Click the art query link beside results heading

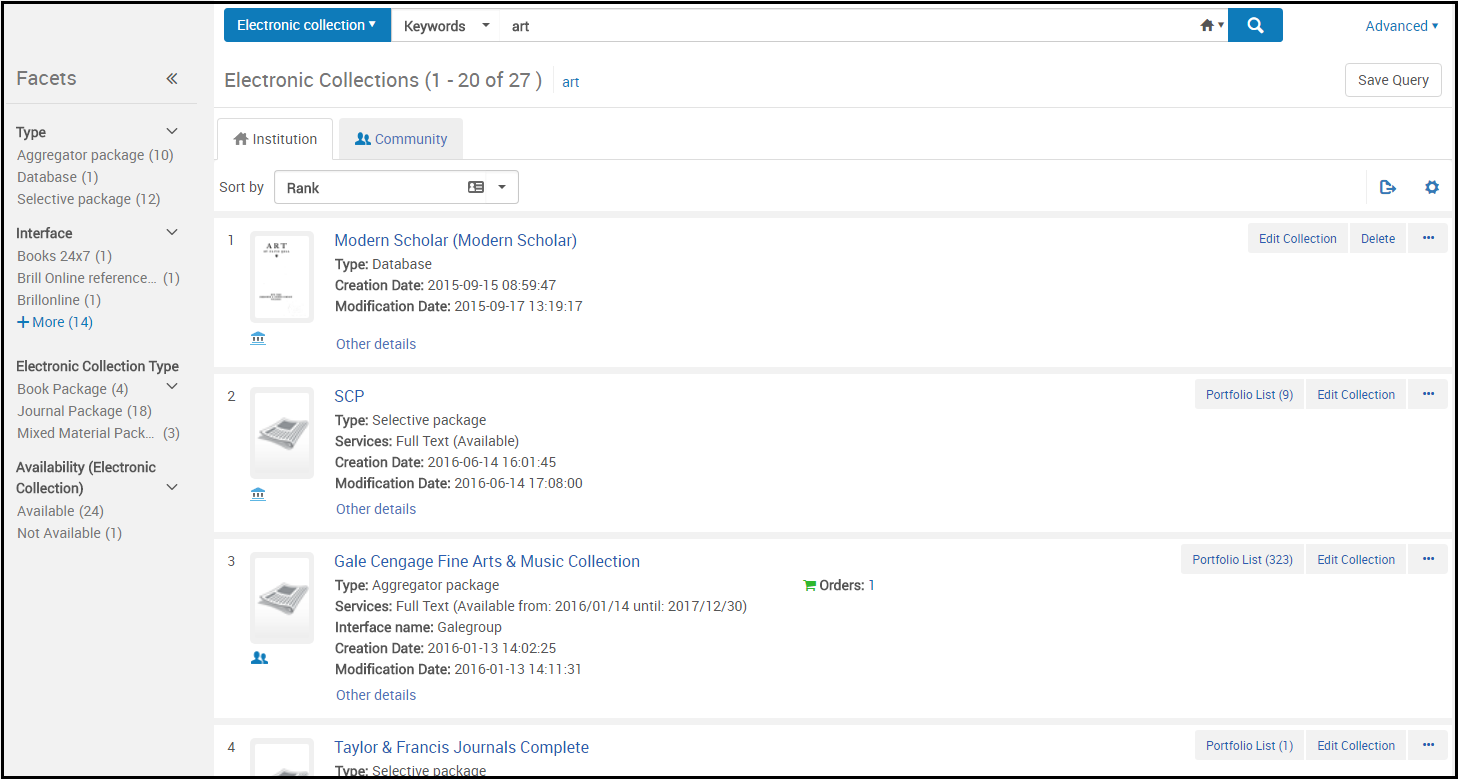point(571,82)
